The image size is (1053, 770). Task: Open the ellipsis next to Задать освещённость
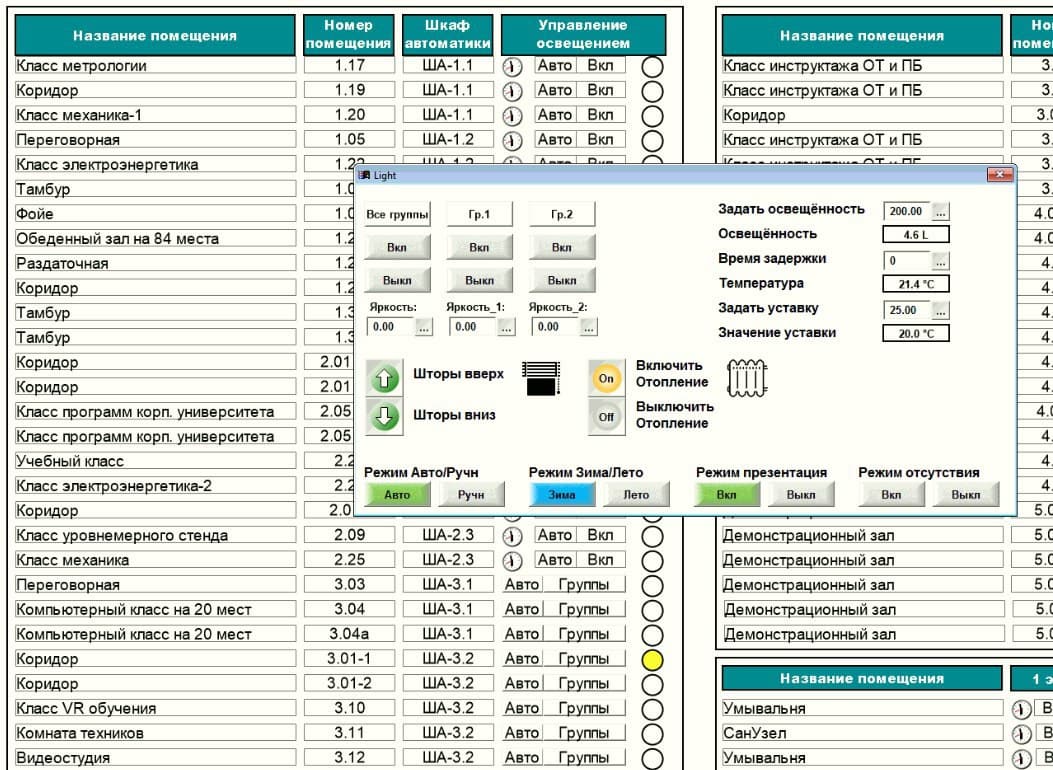941,211
